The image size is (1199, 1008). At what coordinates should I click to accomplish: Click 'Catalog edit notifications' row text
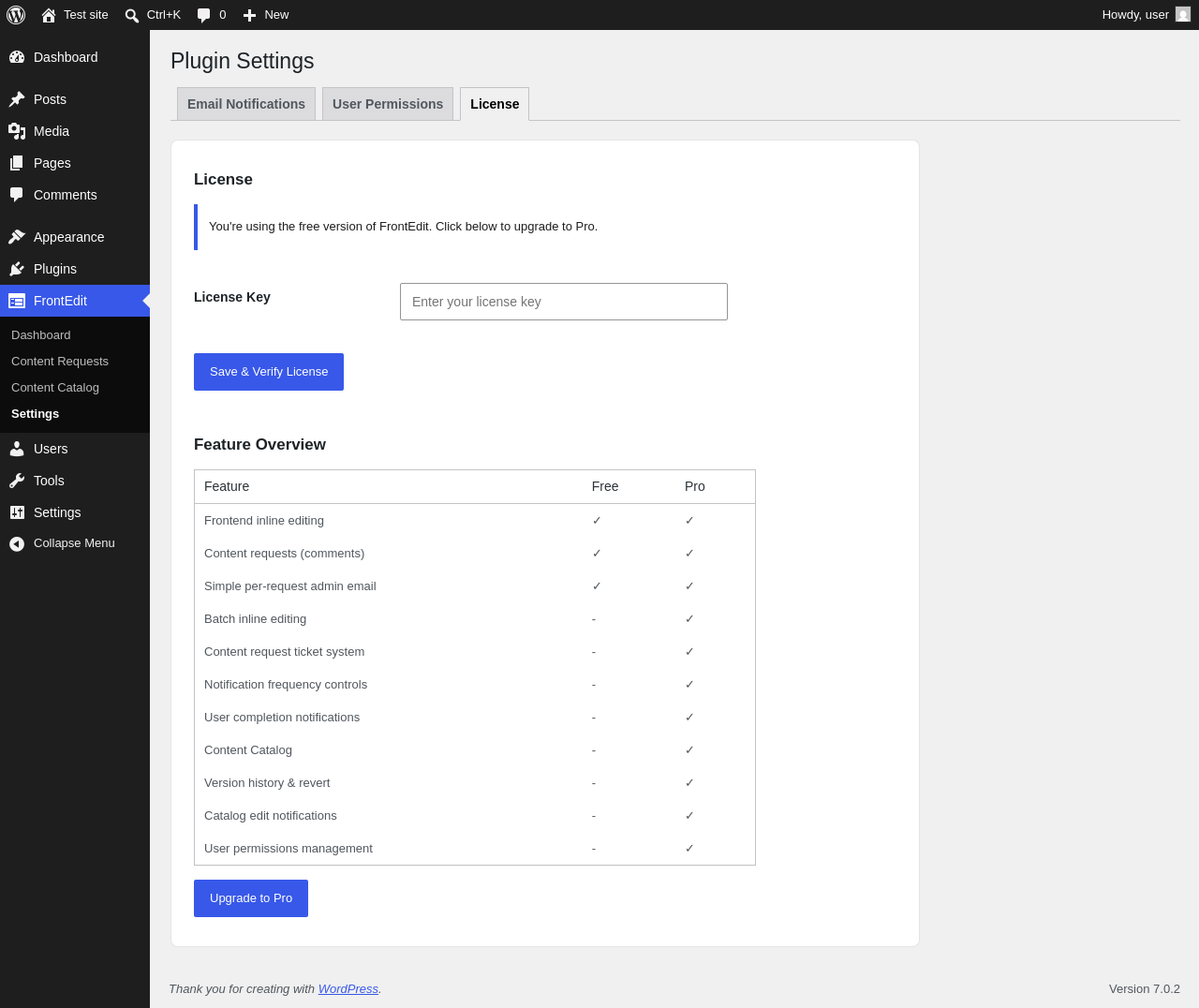(x=271, y=816)
